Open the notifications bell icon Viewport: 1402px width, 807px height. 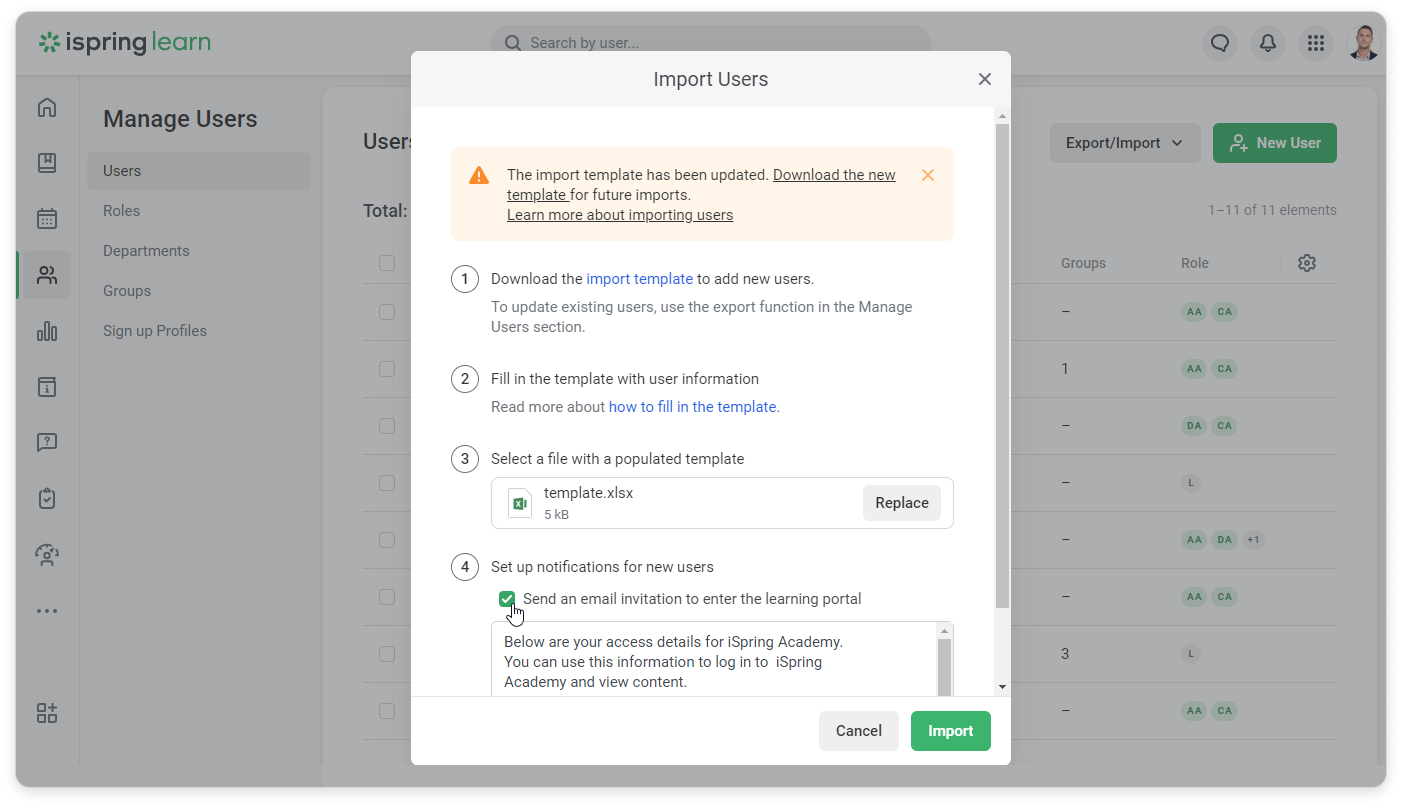pos(1268,43)
